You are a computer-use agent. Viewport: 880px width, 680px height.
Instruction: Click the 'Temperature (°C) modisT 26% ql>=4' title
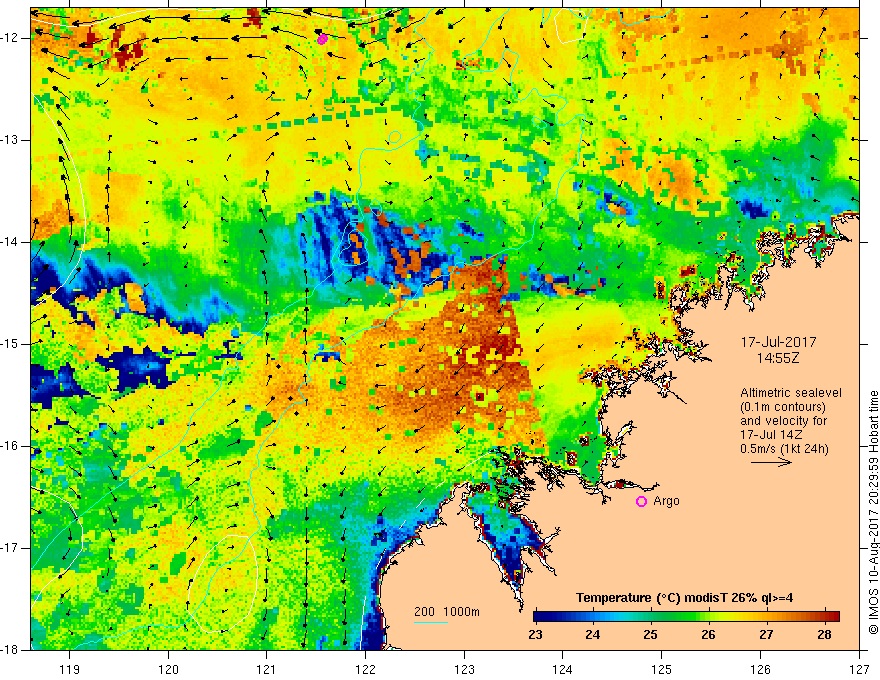684,598
